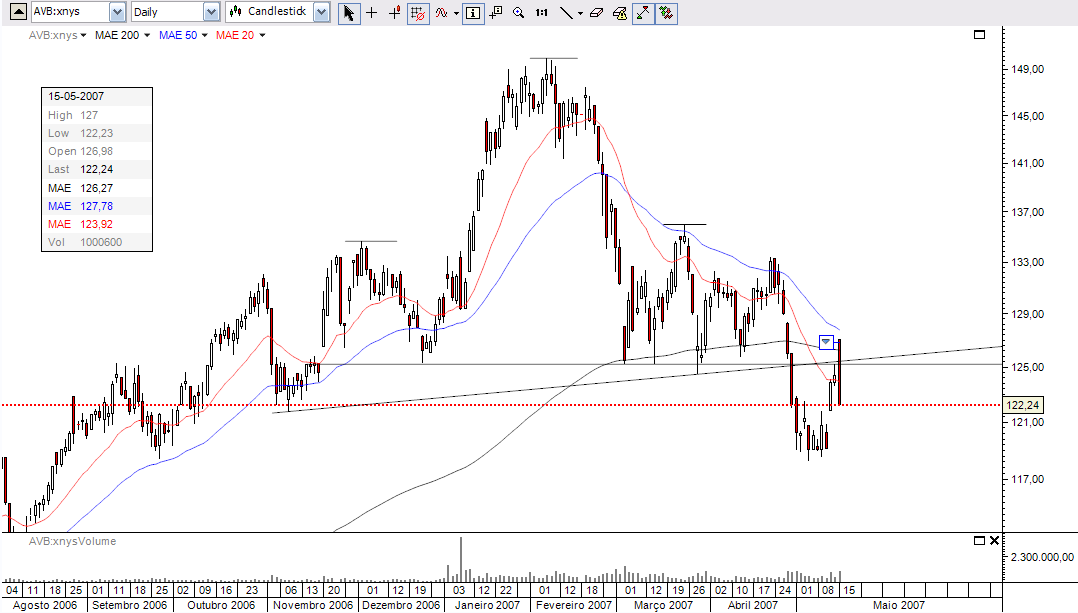Screen dimensions: 1078x613
Task: Click the 122,24 last price label
Action: (x=1022, y=405)
